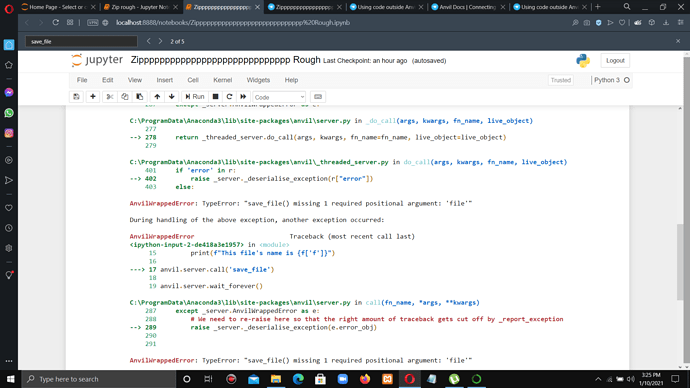The height and width of the screenshot is (388, 690).
Task: Go to the previous find match
Action: pyautogui.click(x=149, y=41)
